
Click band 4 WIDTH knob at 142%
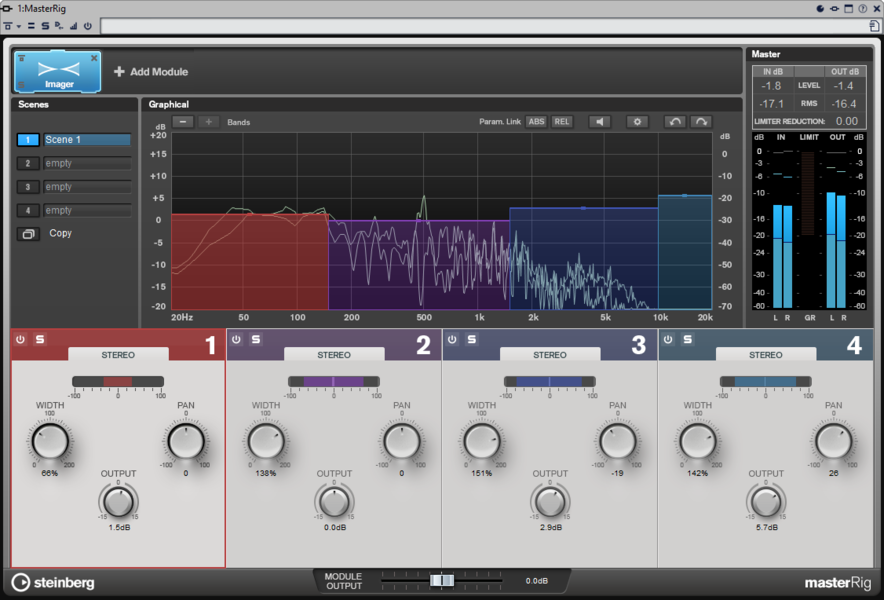click(698, 442)
